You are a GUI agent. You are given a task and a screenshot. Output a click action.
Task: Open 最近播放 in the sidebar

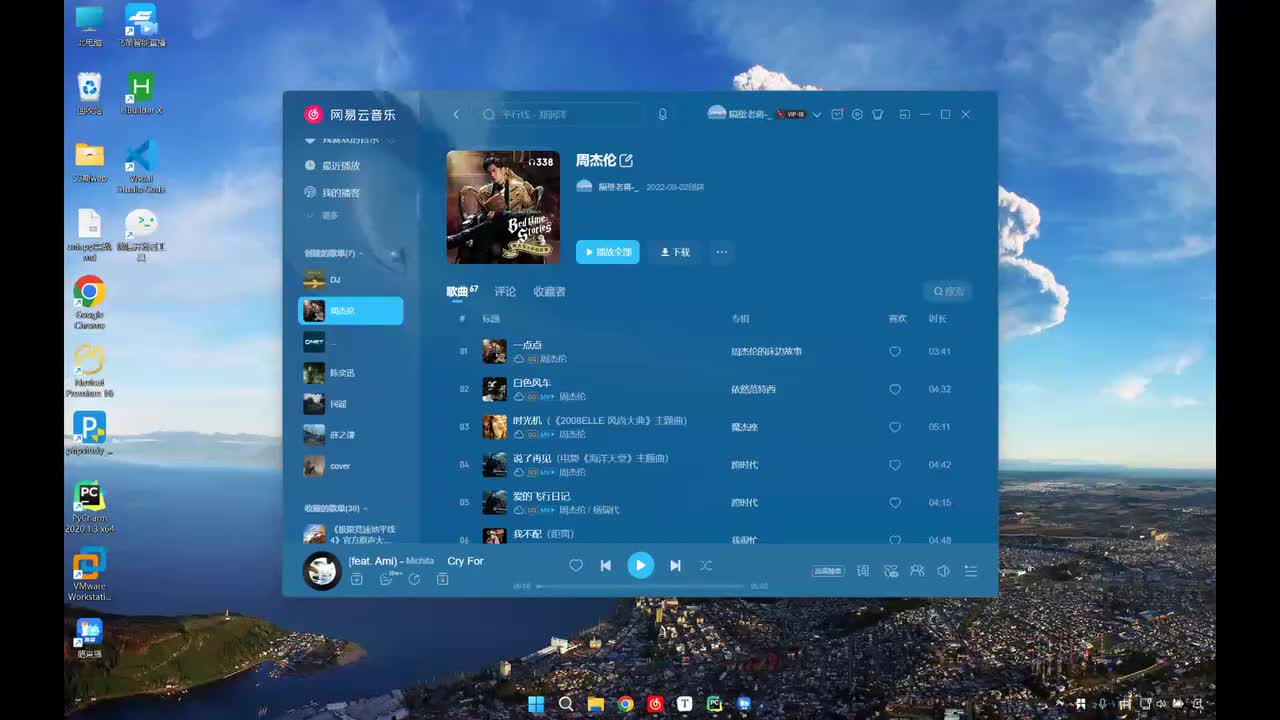point(332,166)
